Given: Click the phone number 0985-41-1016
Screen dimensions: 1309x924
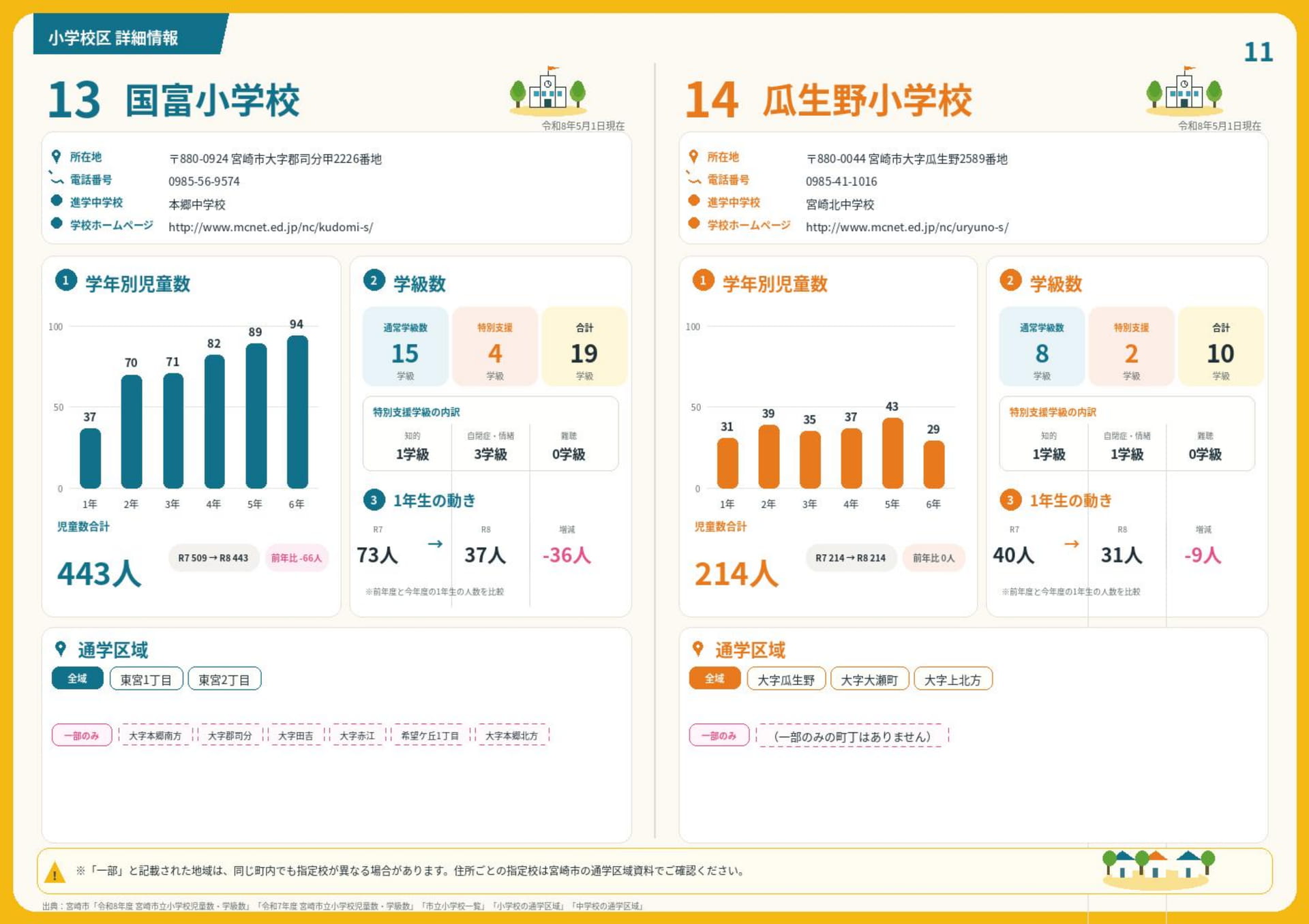Looking at the screenshot, I should click(841, 181).
